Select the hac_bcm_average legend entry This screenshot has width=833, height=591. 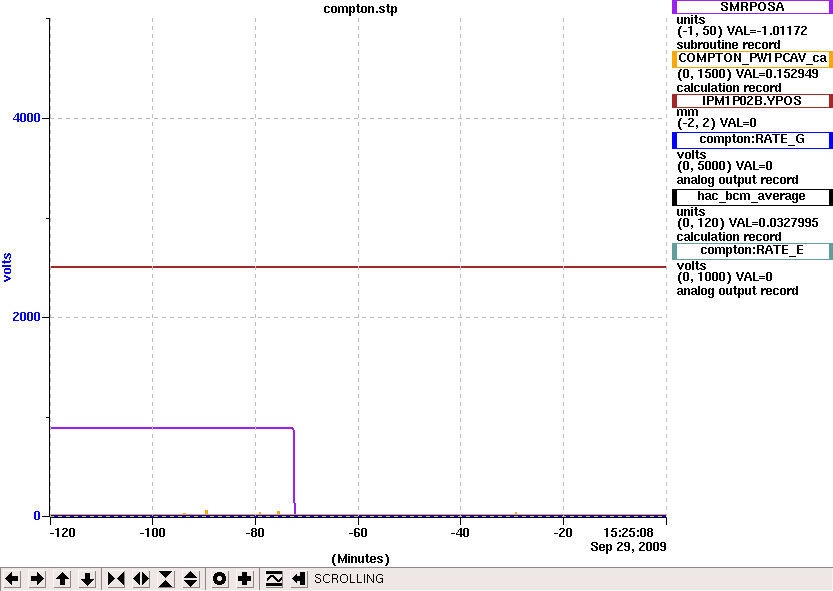tap(752, 197)
